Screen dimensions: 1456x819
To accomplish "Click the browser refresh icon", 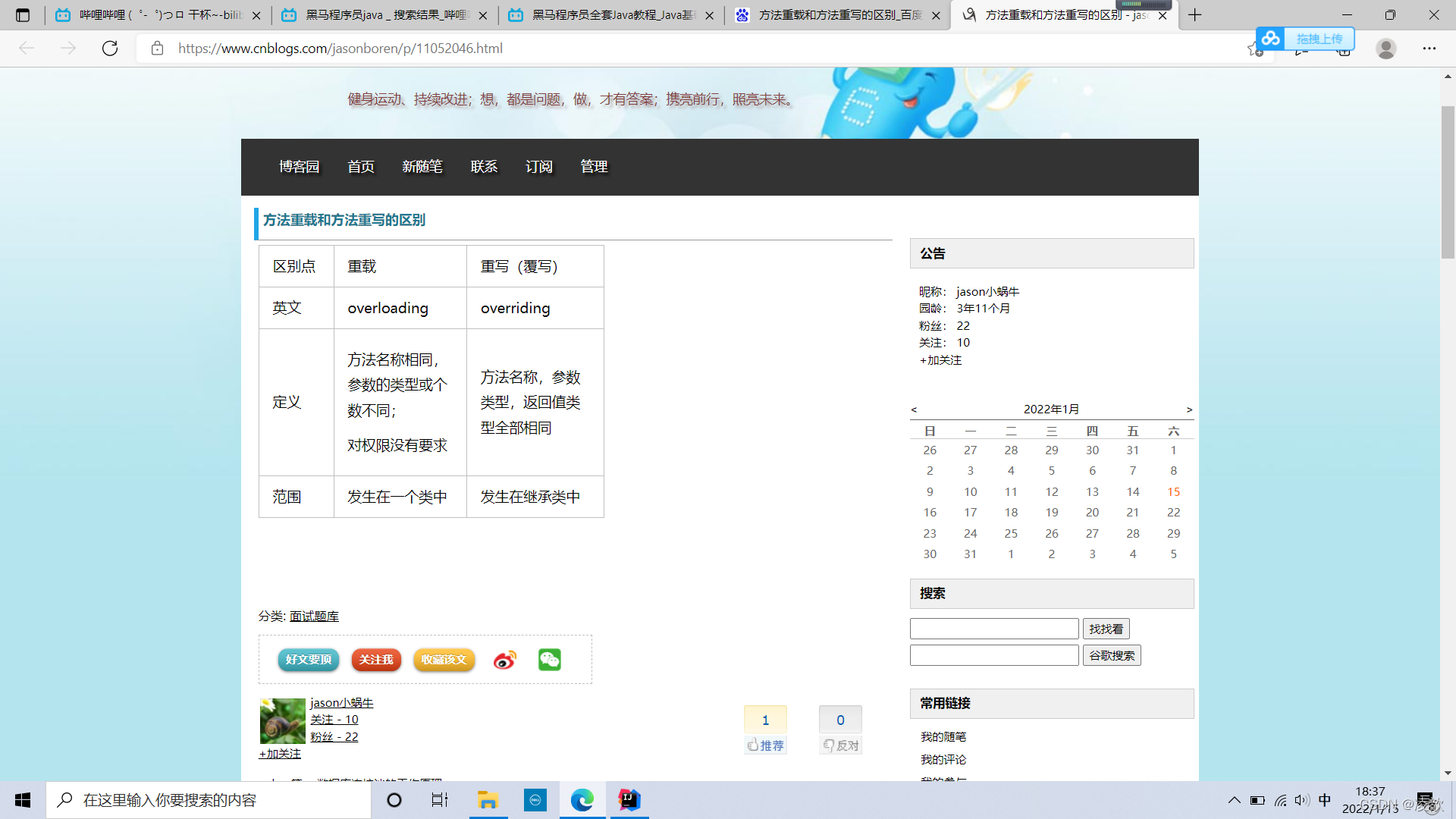I will pos(110,49).
